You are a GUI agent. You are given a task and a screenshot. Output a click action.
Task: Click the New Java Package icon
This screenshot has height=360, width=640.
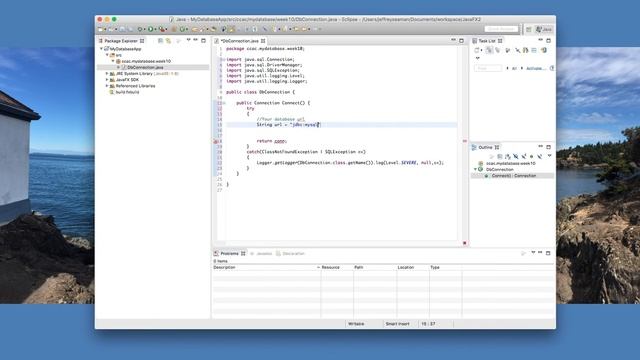point(174,29)
